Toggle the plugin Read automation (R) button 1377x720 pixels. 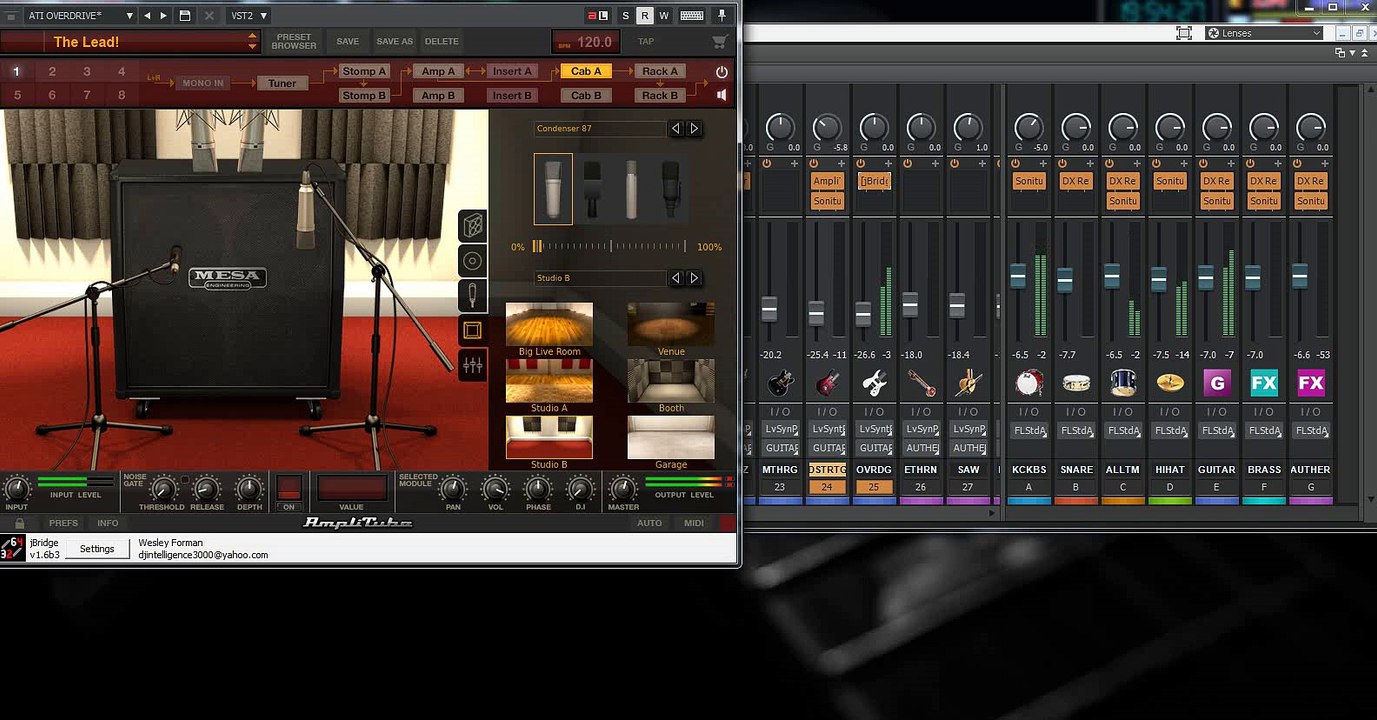coord(645,16)
